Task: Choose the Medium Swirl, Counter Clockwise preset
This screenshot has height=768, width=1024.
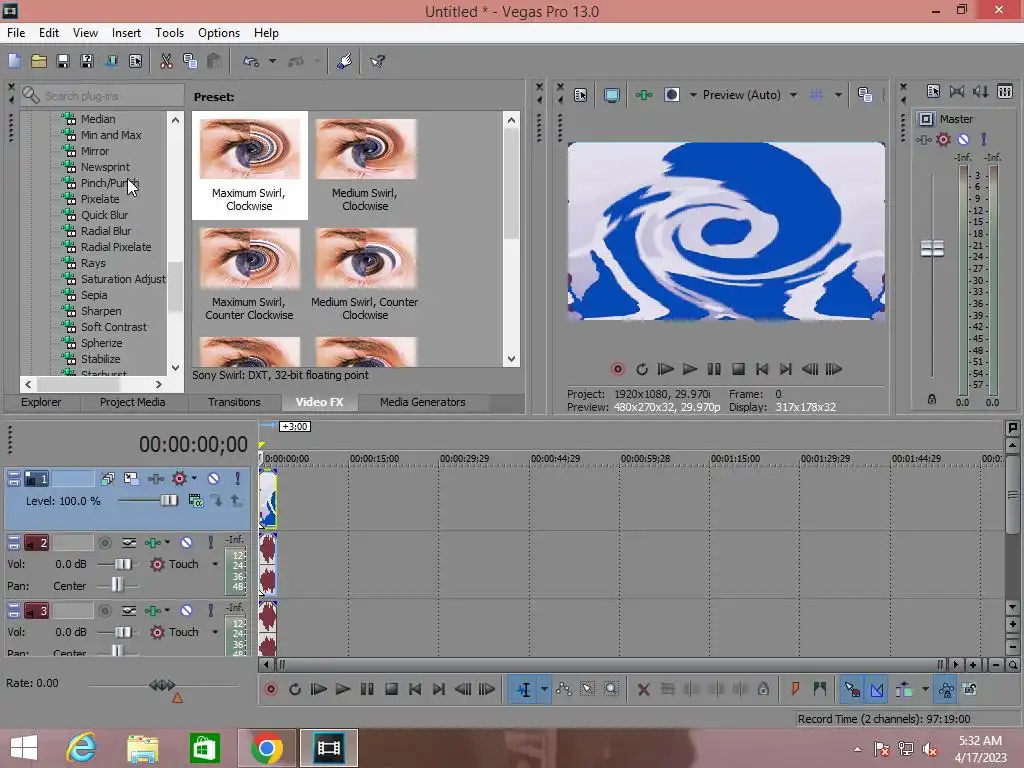Action: tap(365, 274)
